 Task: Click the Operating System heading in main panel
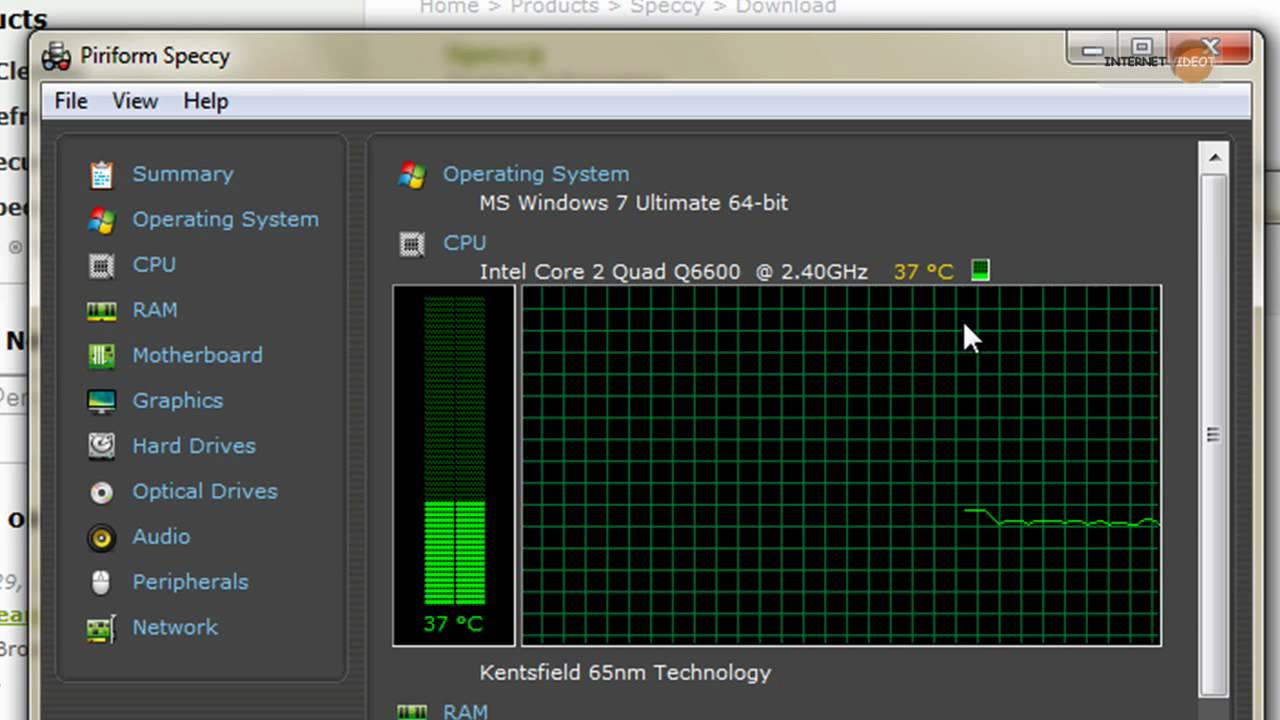(x=536, y=174)
